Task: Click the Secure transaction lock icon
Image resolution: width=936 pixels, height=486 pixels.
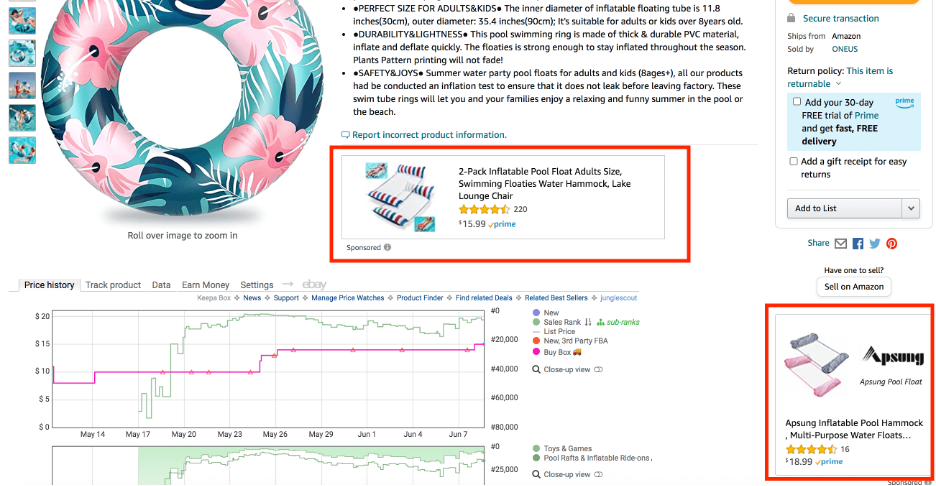Action: [x=791, y=18]
